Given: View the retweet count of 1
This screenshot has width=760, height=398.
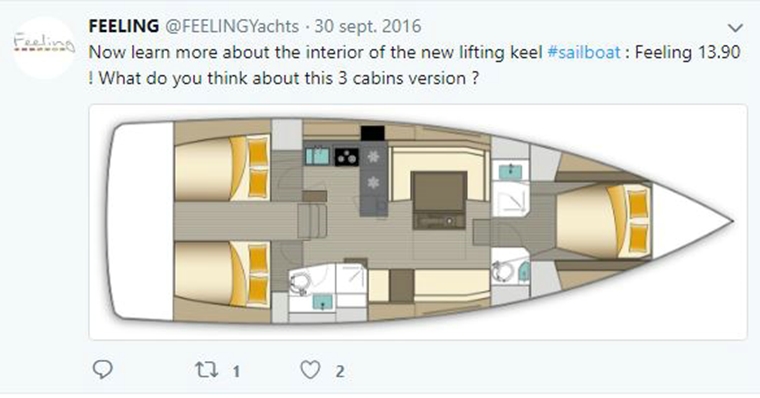Looking at the screenshot, I should tap(236, 371).
